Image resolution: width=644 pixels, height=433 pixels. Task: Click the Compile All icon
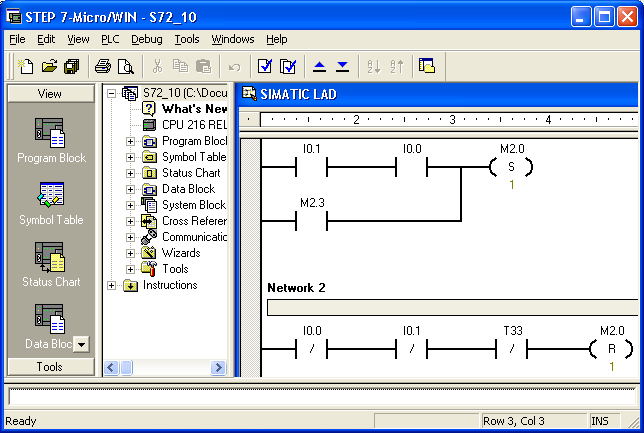coord(288,66)
